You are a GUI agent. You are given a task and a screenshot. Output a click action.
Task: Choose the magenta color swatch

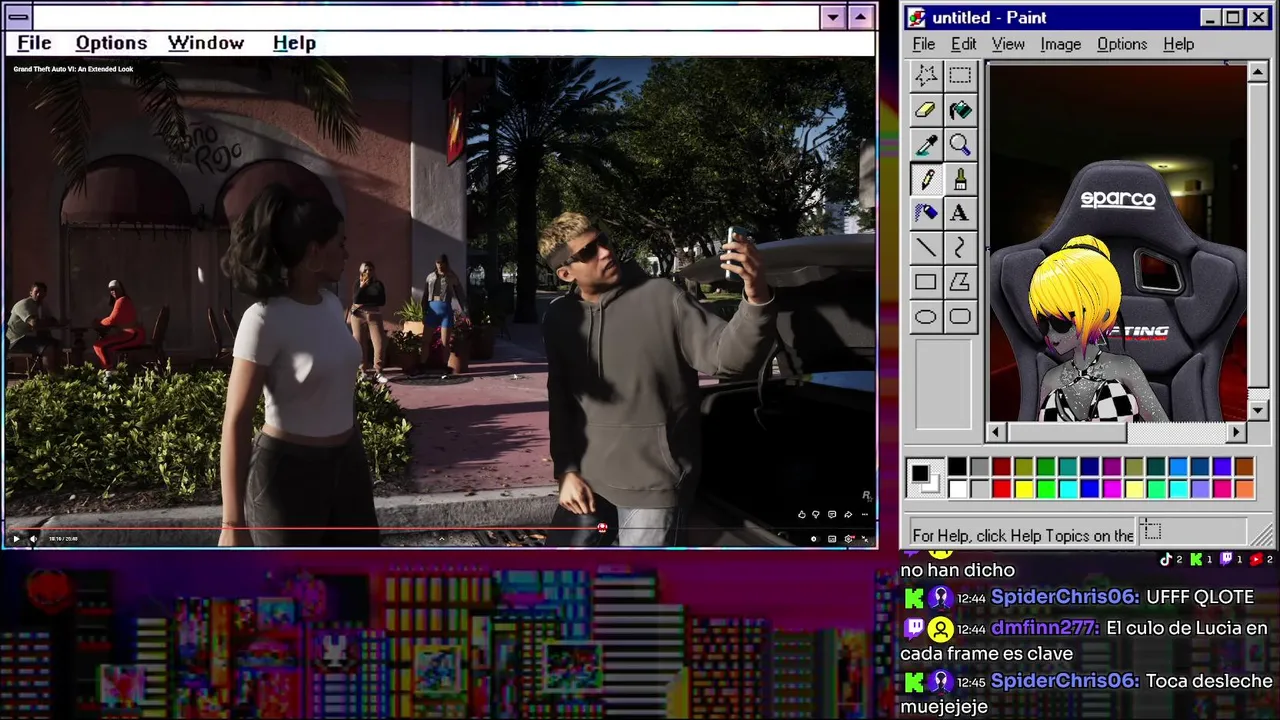(1112, 489)
